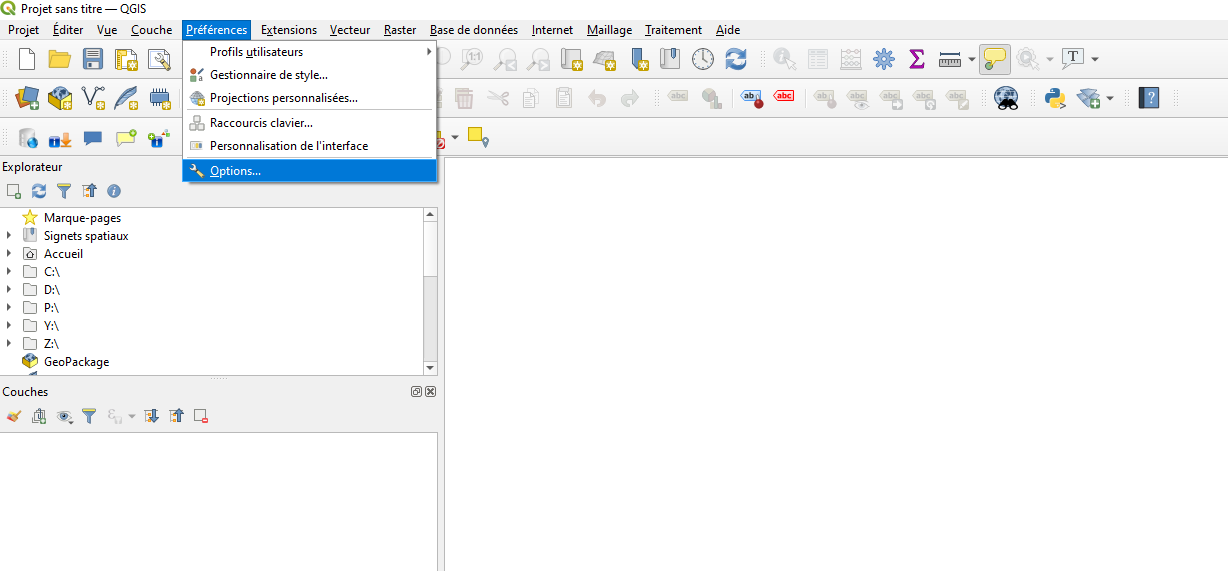Viewport: 1228px width, 571px height.
Task: Click Raccourcis clavier... menu entry
Action: pos(261,123)
